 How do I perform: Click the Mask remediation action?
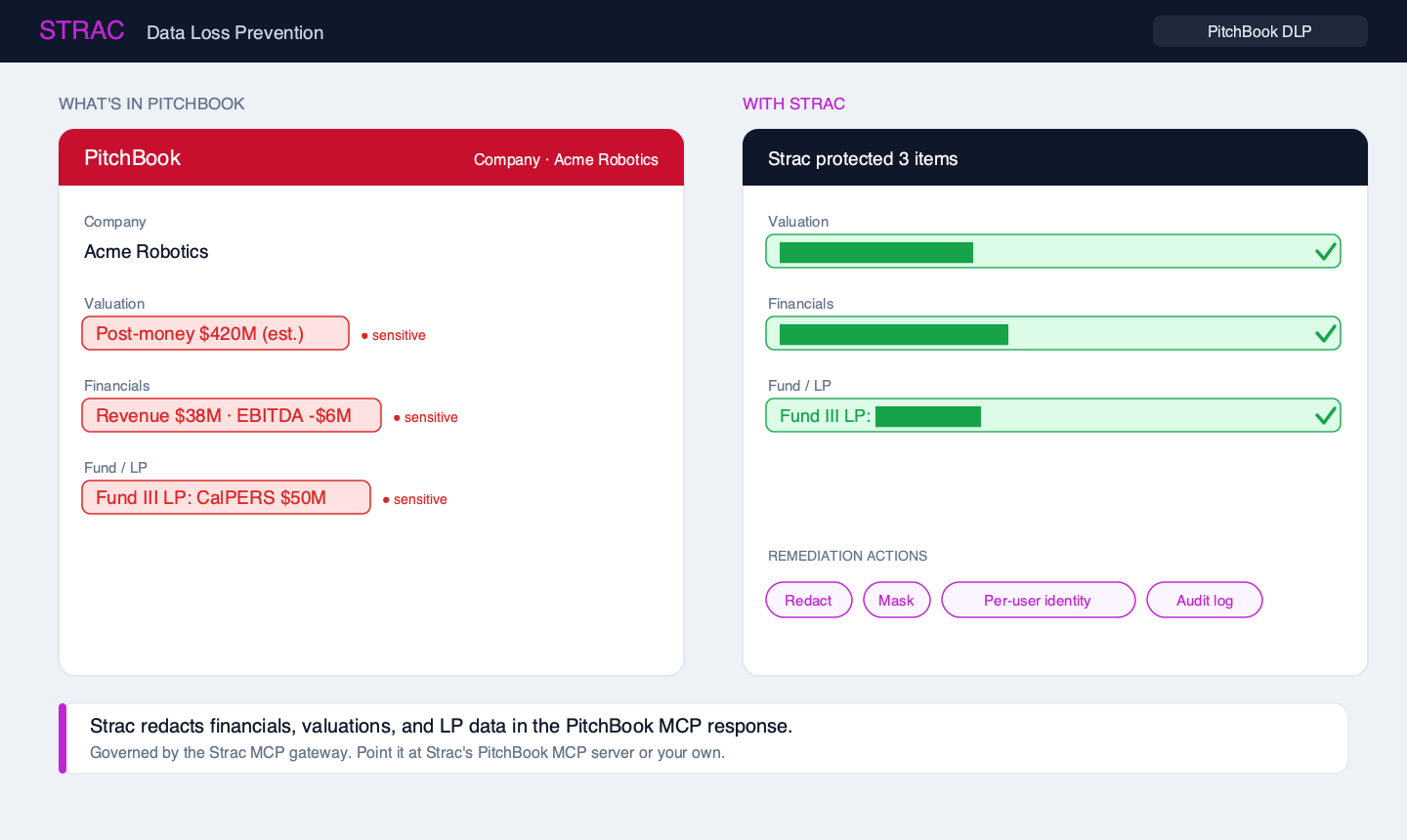coord(896,600)
